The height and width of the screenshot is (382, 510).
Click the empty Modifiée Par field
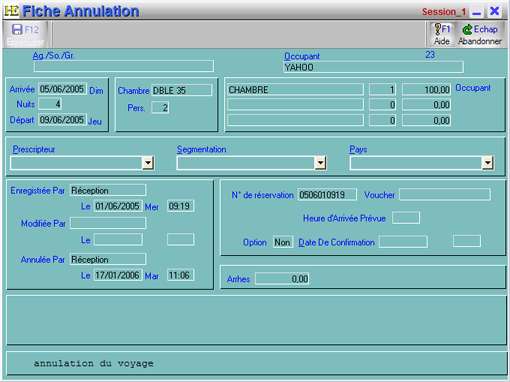point(108,223)
